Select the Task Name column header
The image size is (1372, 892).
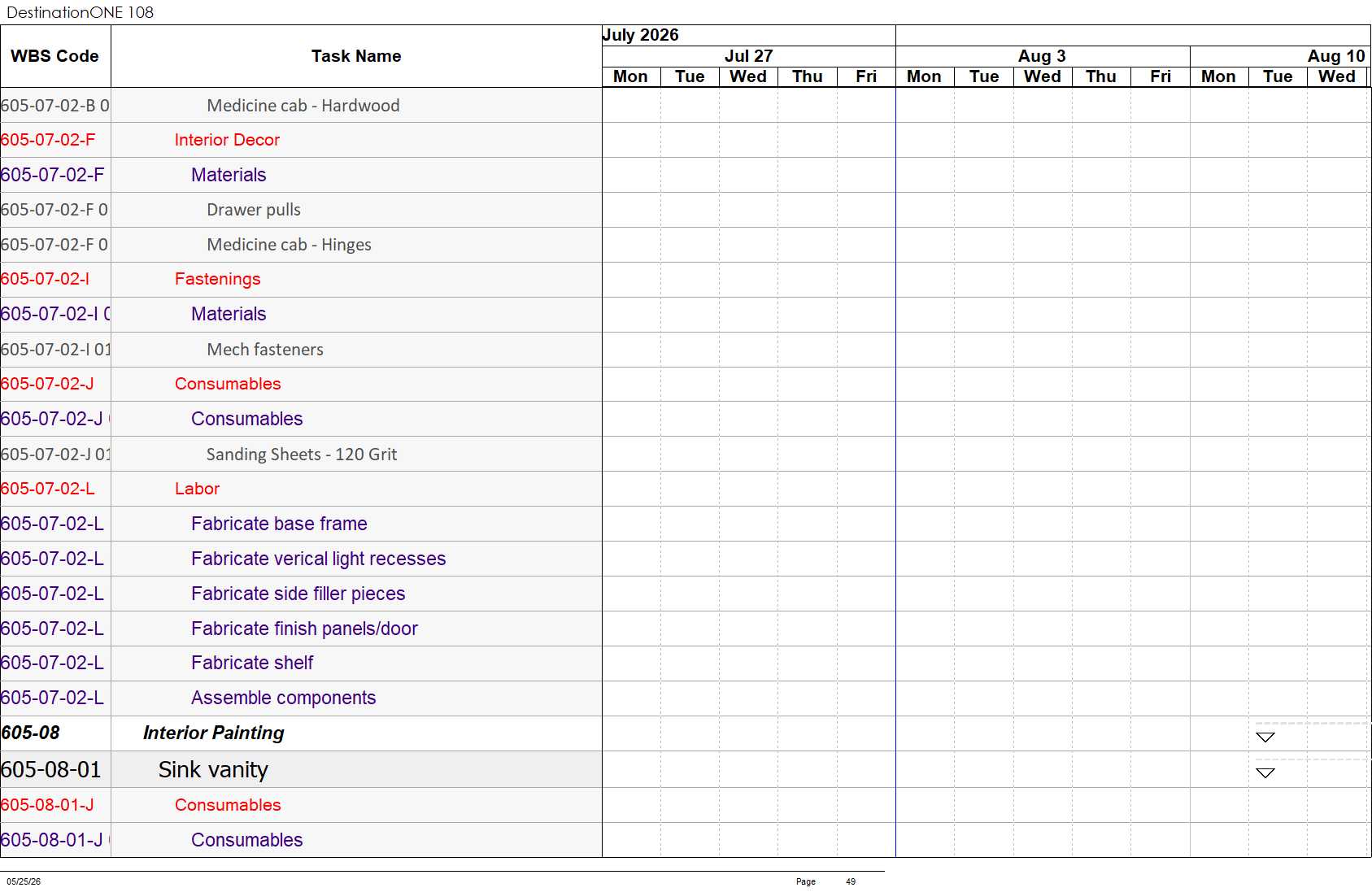(x=356, y=56)
